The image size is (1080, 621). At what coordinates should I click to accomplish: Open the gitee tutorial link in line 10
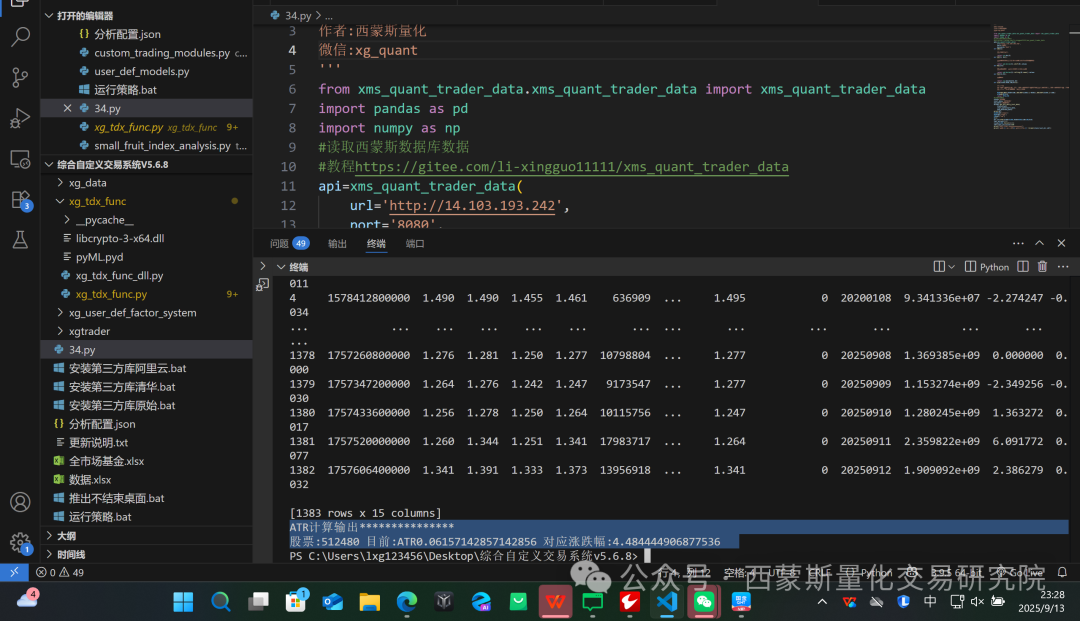click(572, 167)
